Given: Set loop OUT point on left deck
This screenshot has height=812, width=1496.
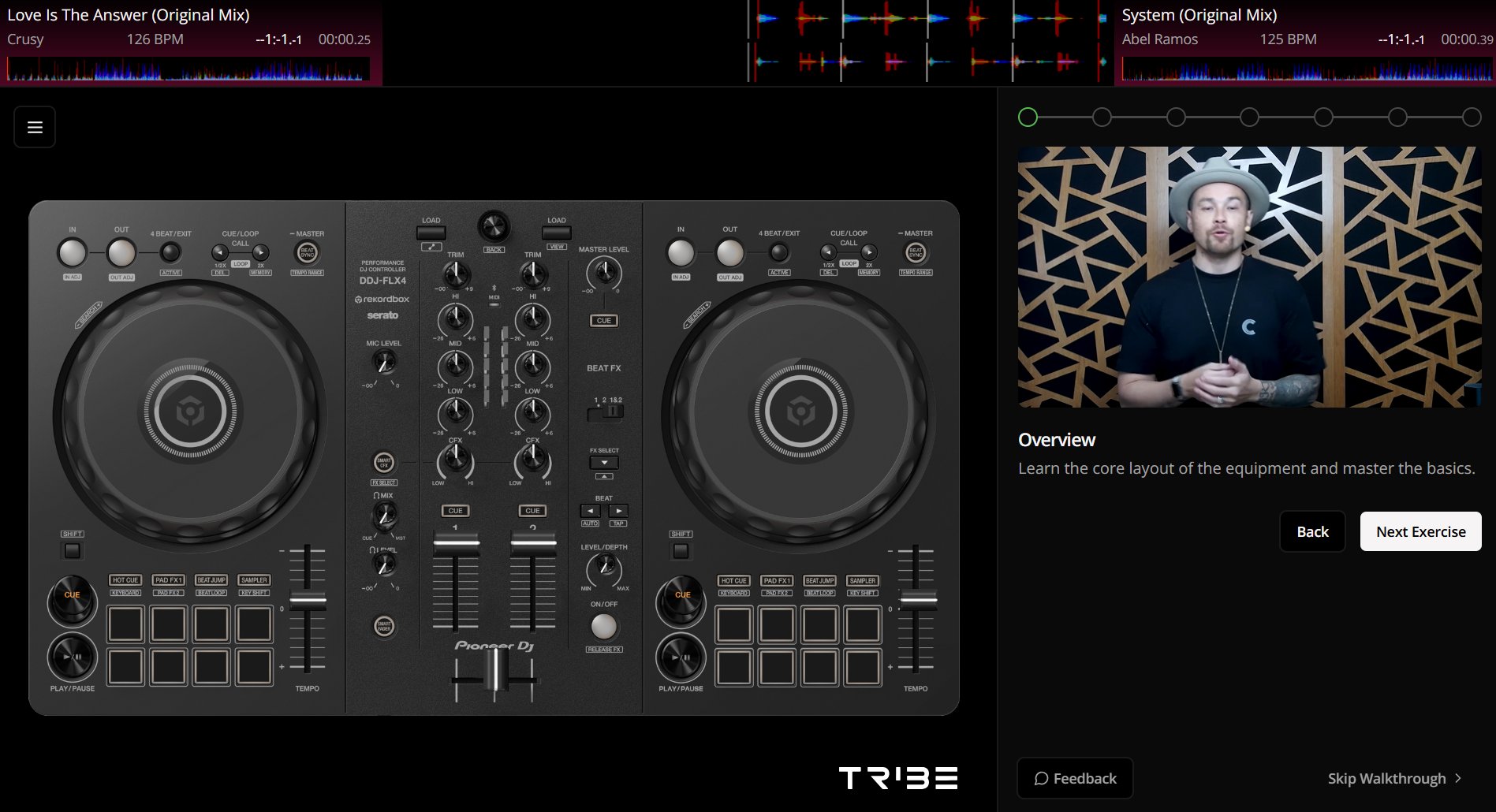Looking at the screenshot, I should (121, 253).
